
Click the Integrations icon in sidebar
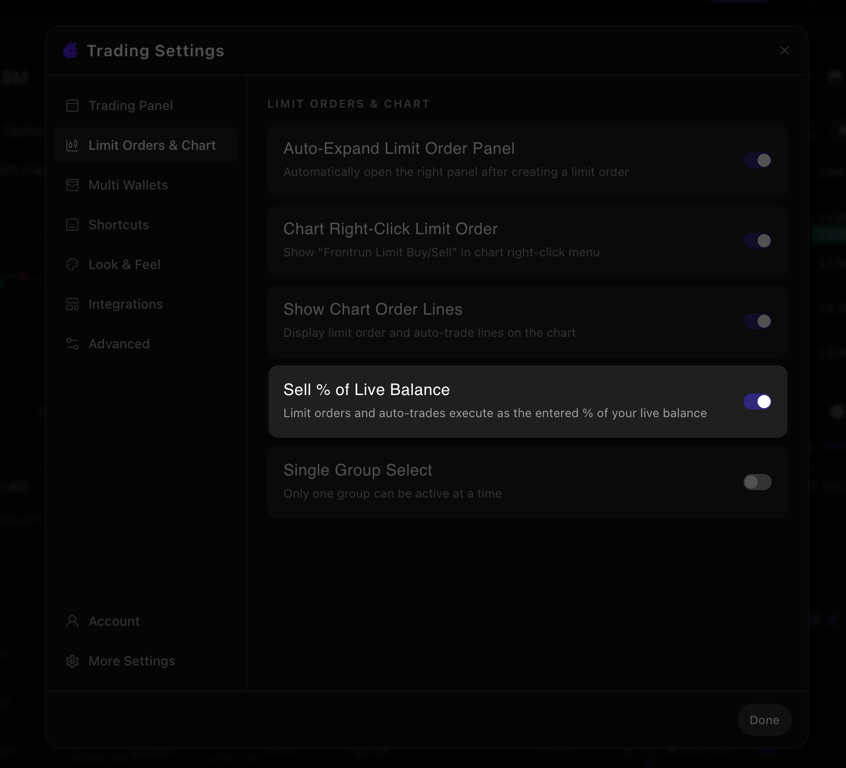[x=72, y=304]
